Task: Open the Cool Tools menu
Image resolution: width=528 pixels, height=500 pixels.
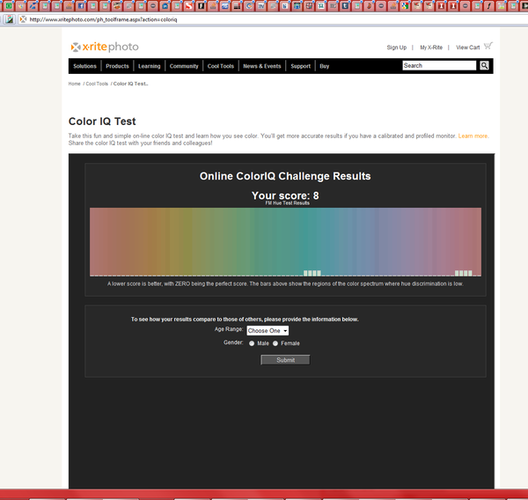Action: [x=221, y=66]
